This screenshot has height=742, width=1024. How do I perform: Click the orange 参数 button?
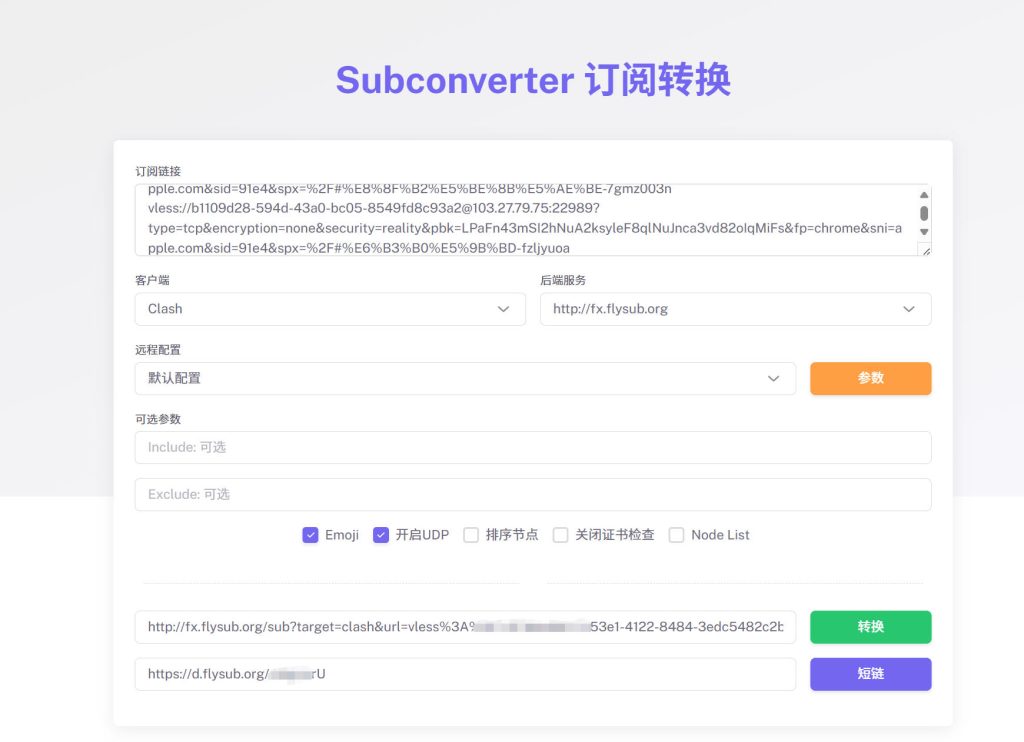point(870,378)
